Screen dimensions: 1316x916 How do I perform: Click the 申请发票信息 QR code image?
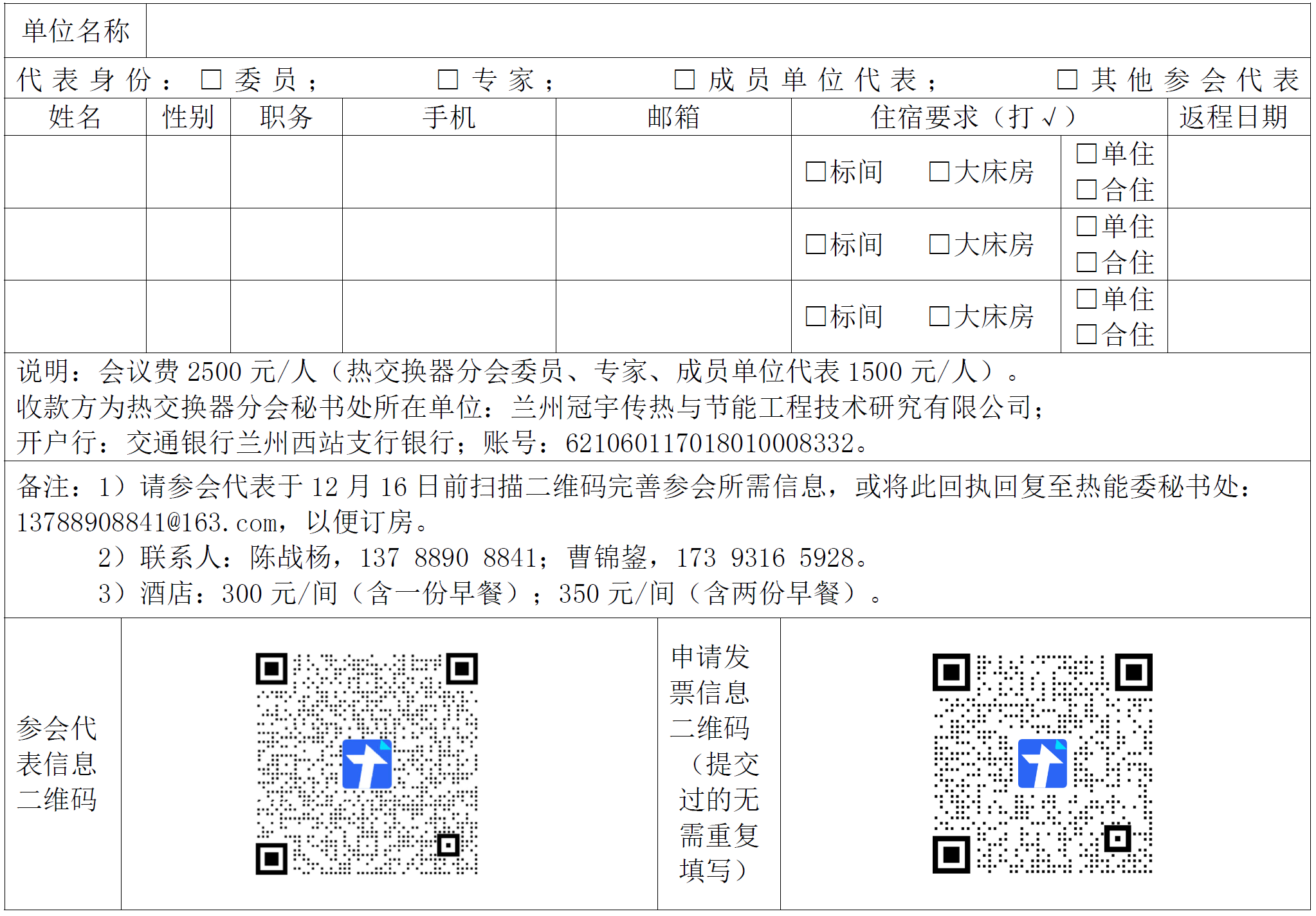(1042, 764)
